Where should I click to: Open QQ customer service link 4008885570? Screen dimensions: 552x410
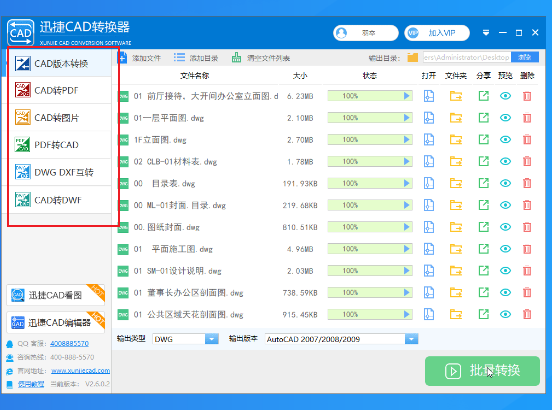69,343
